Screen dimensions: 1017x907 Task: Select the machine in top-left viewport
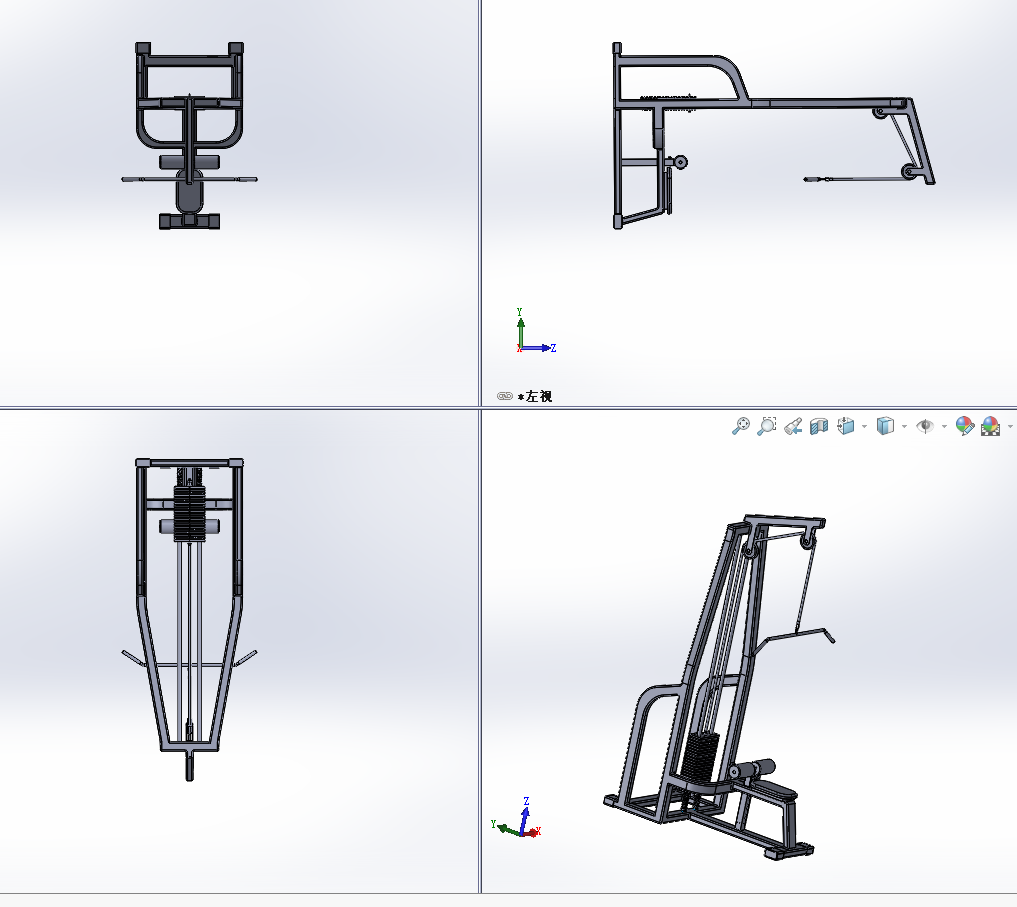(189, 136)
